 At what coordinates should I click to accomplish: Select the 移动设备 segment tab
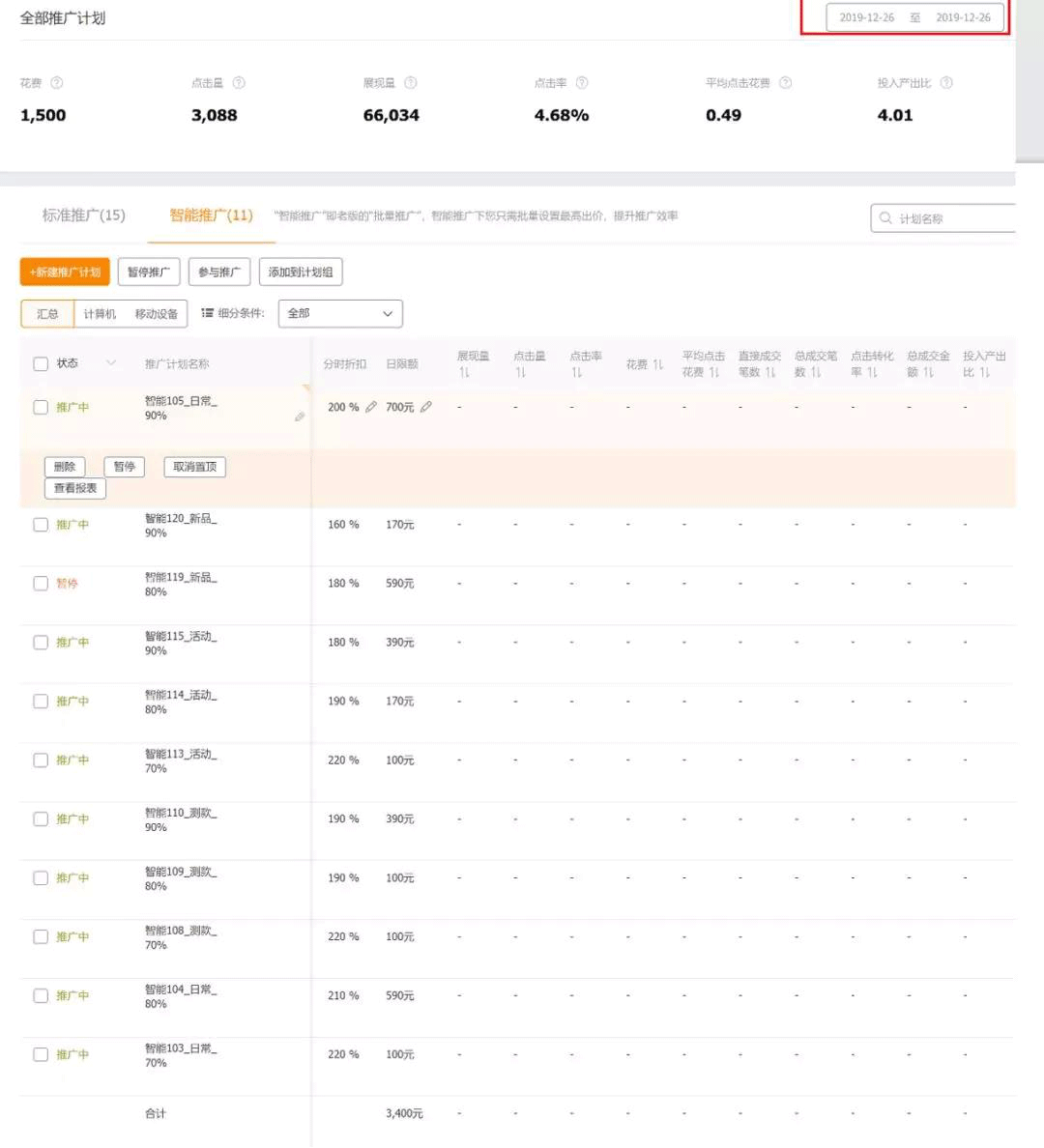click(157, 314)
